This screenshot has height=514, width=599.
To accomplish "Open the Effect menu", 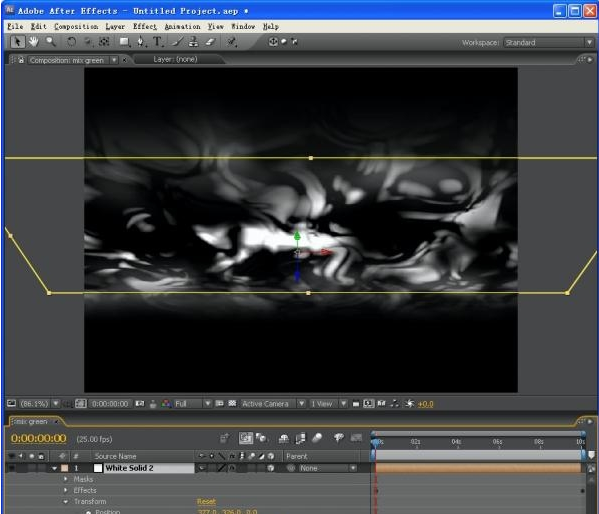I will 145,26.
